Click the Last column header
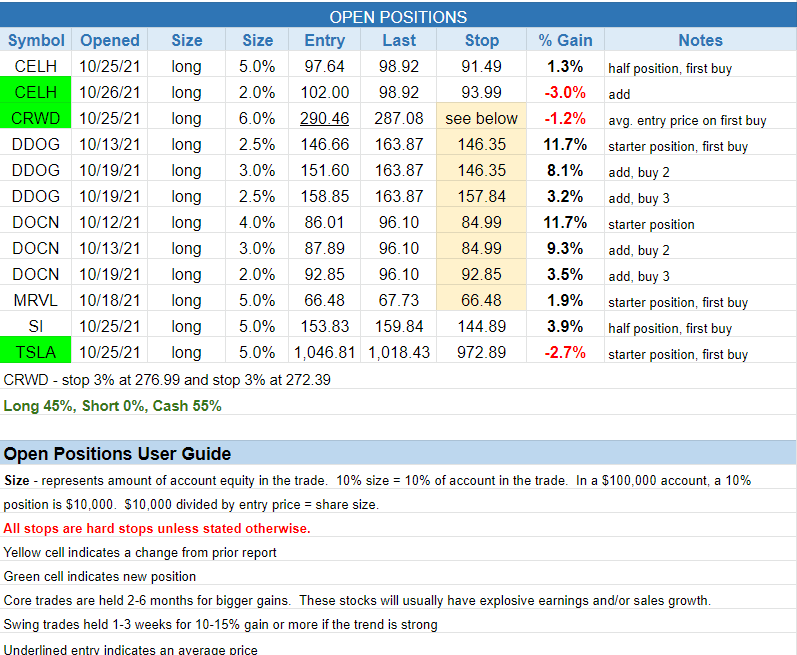This screenshot has width=797, height=655. coord(399,40)
